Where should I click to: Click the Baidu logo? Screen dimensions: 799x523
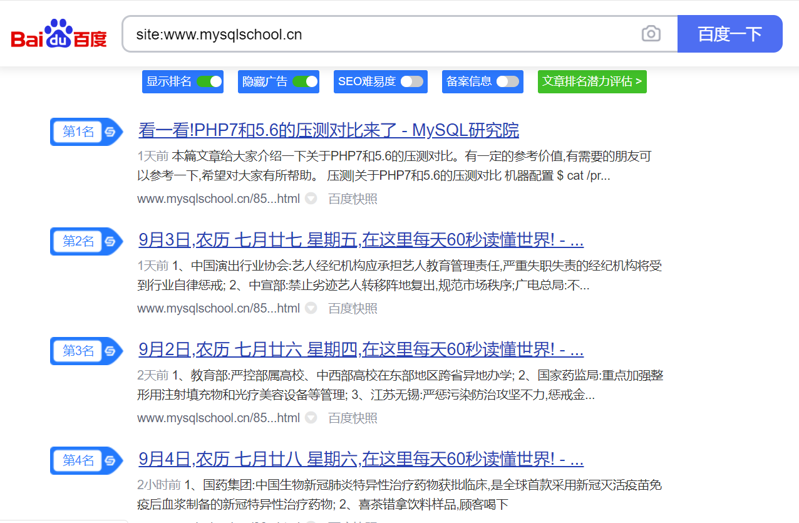coord(59,34)
